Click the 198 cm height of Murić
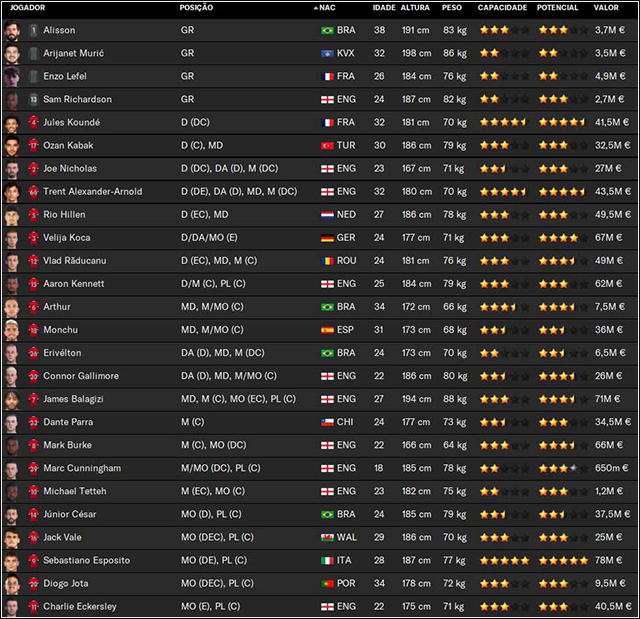 pos(417,53)
